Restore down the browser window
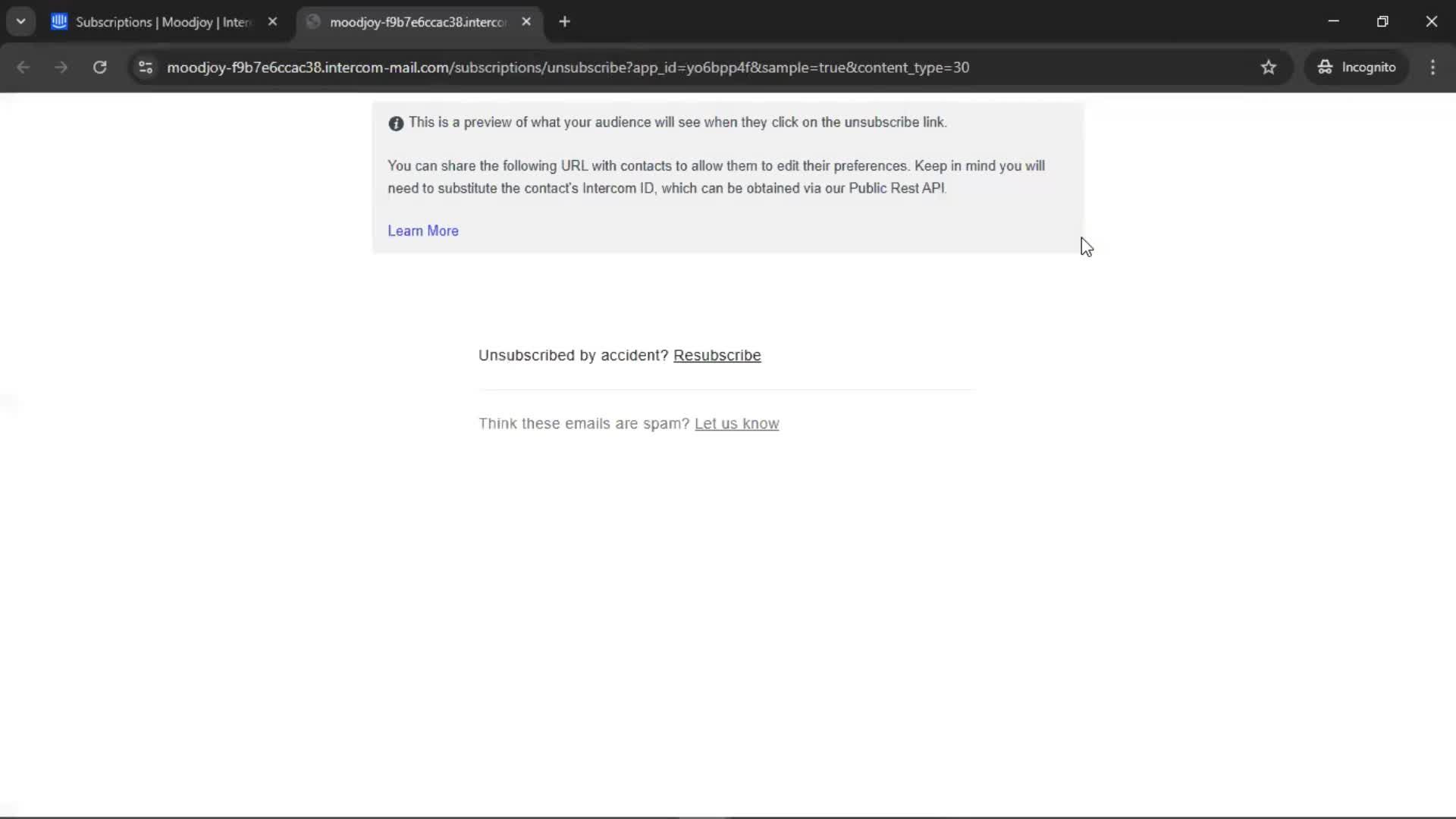Screen dimensions: 1456x819 (x=1382, y=21)
